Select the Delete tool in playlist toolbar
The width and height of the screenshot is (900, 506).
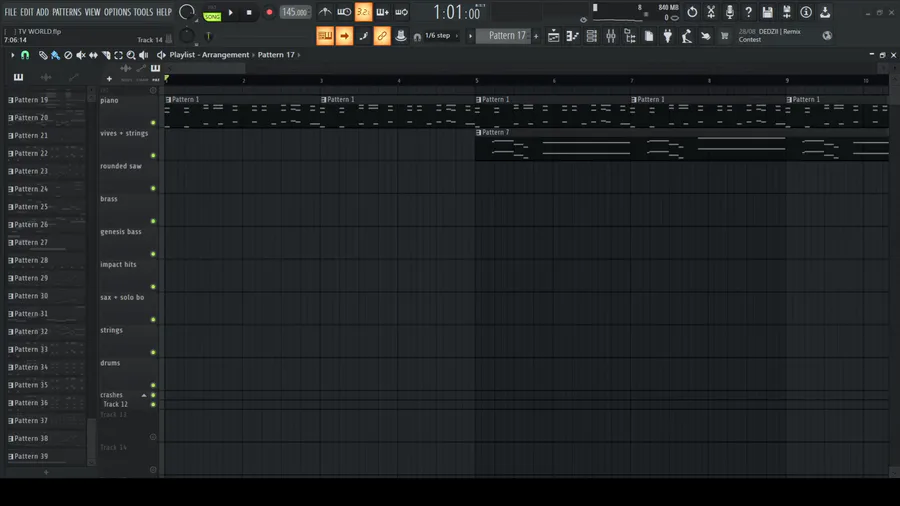point(68,55)
